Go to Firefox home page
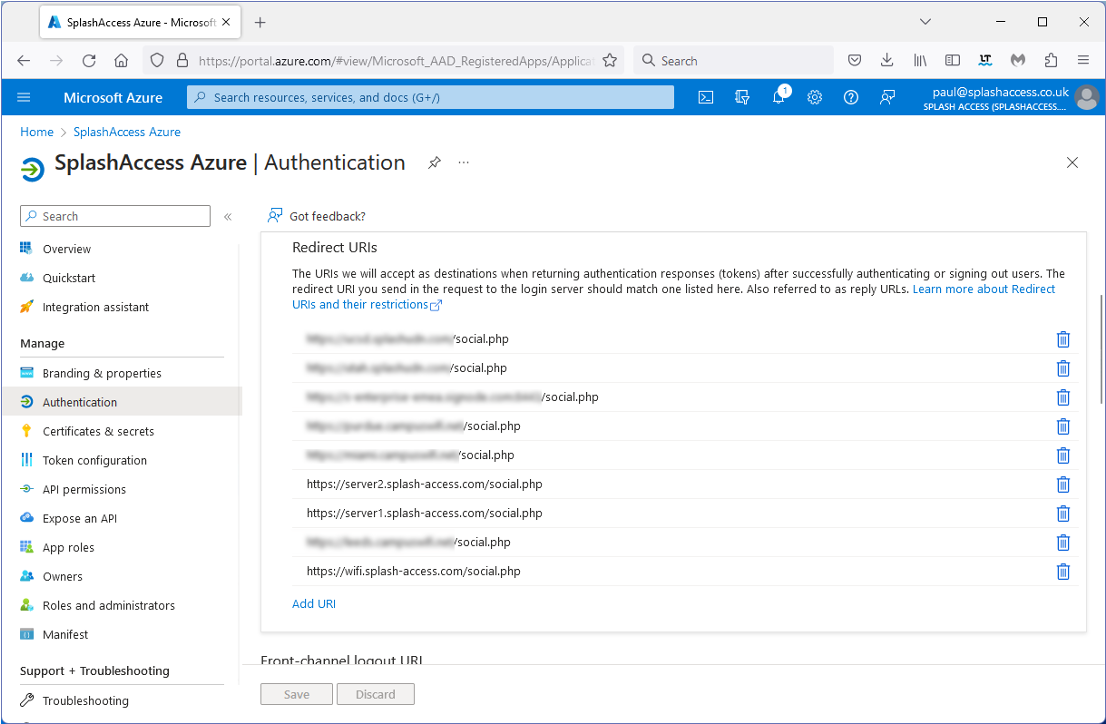Viewport: 1106px width, 724px height. 121,61
